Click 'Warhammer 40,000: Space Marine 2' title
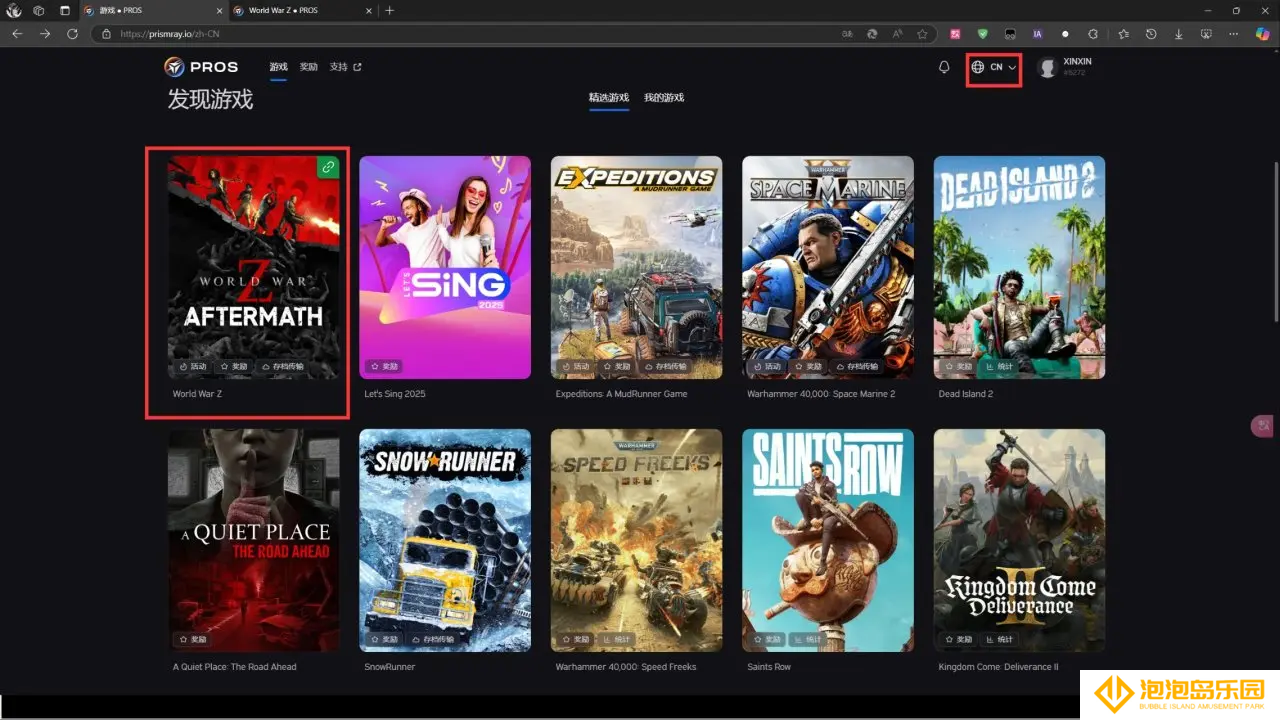 point(821,394)
